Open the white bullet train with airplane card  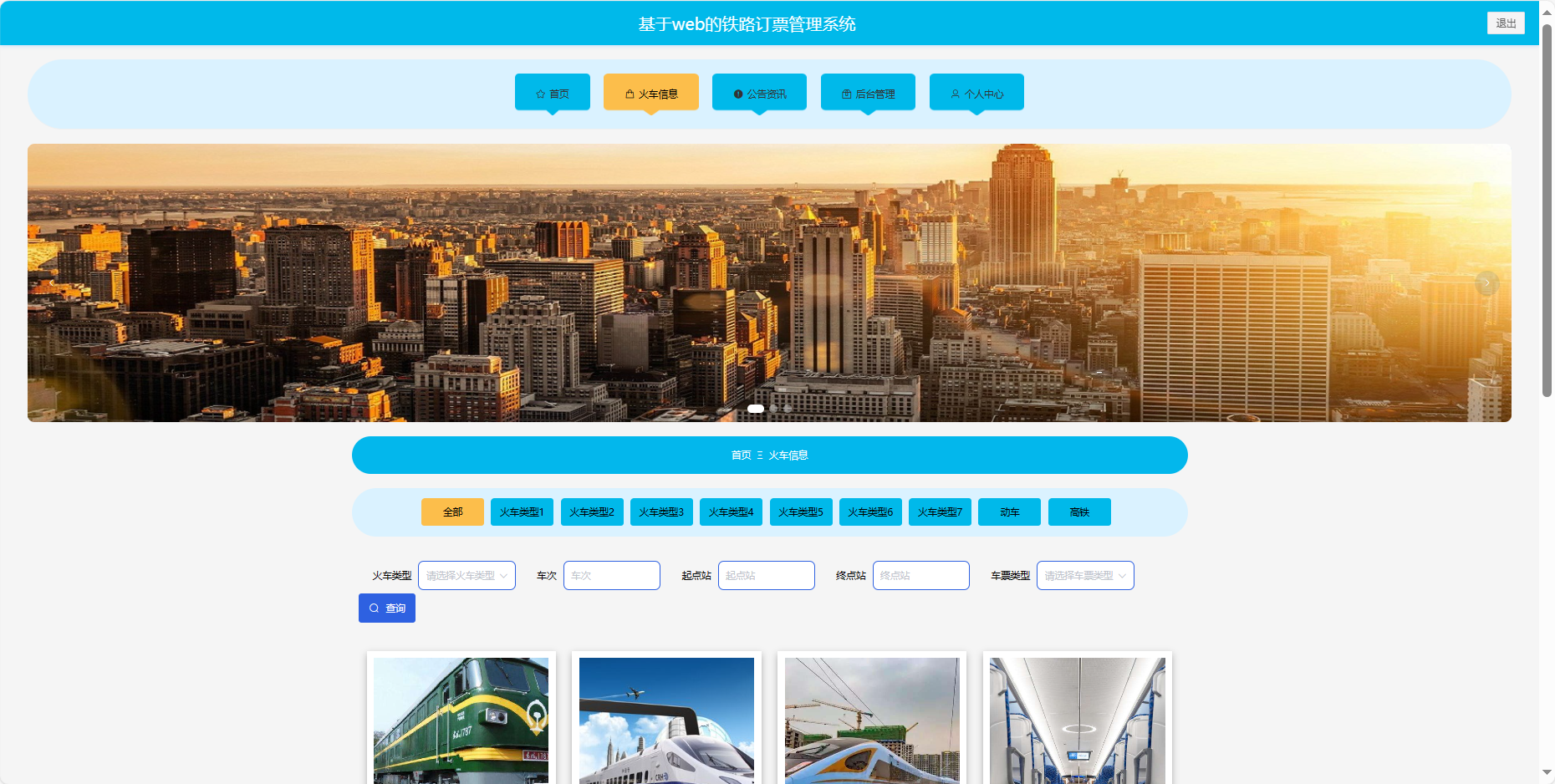pos(666,719)
